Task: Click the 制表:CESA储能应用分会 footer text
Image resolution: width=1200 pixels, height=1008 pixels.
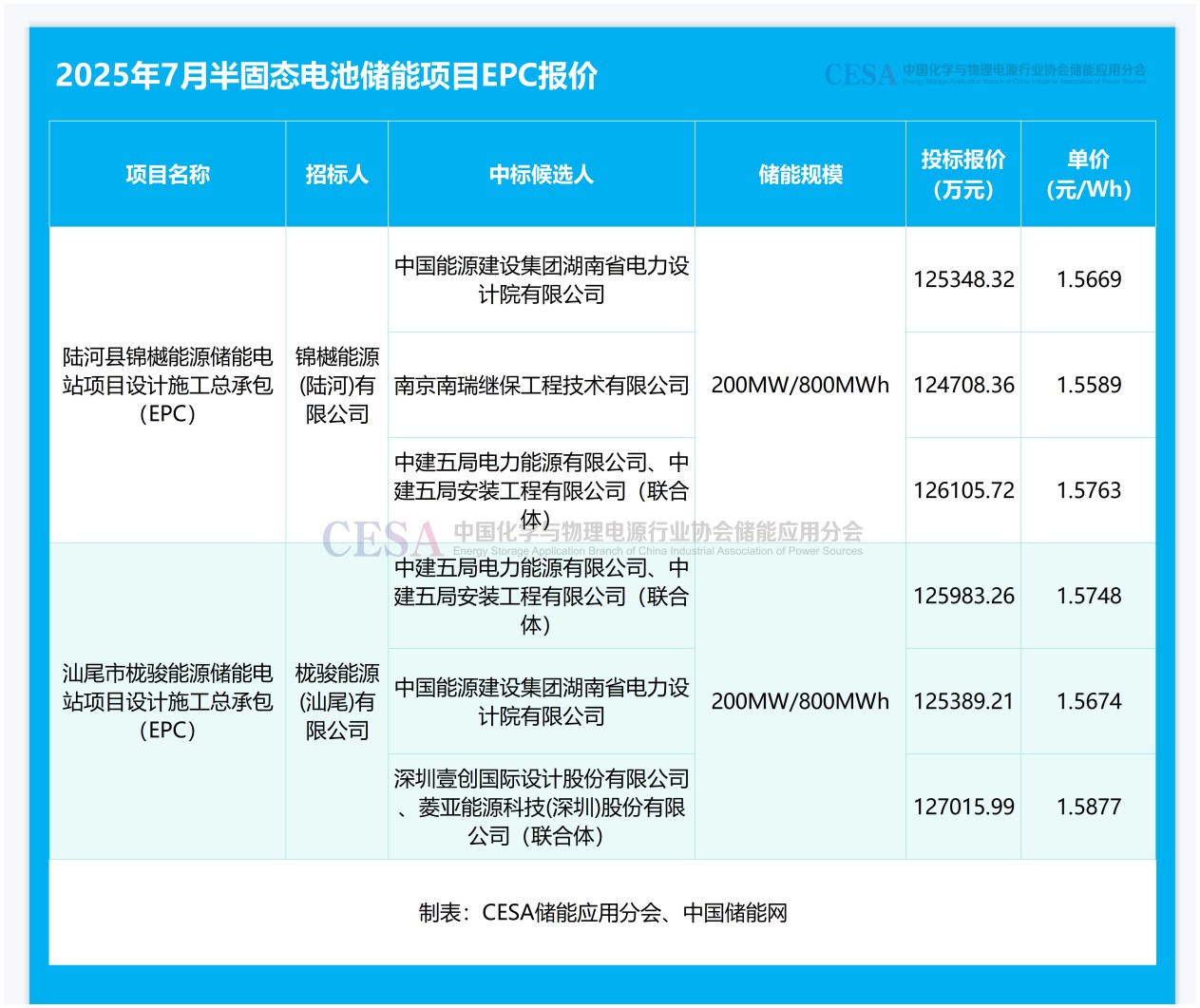Action: (x=602, y=913)
